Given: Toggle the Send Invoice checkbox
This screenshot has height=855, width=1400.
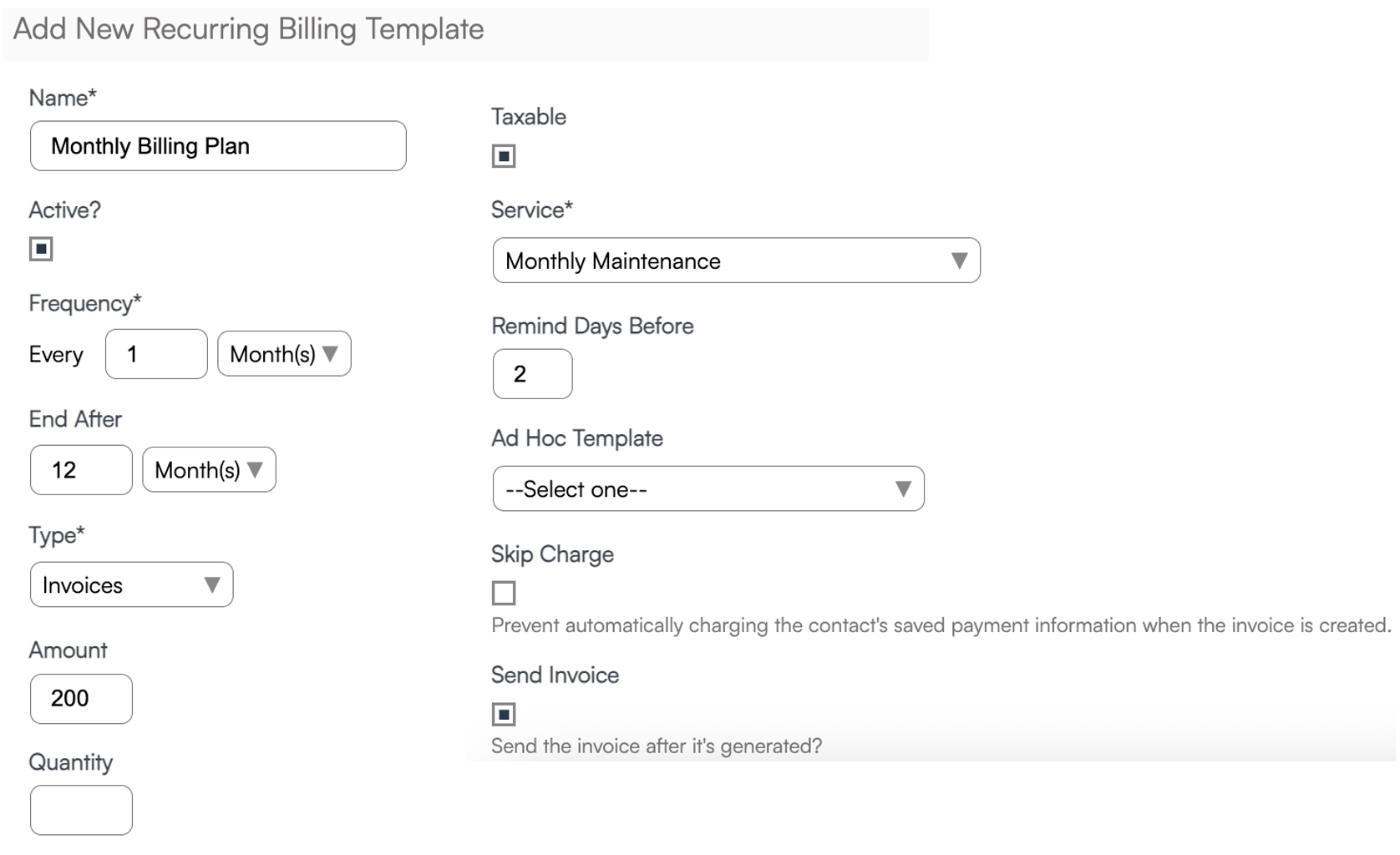Looking at the screenshot, I should [504, 714].
